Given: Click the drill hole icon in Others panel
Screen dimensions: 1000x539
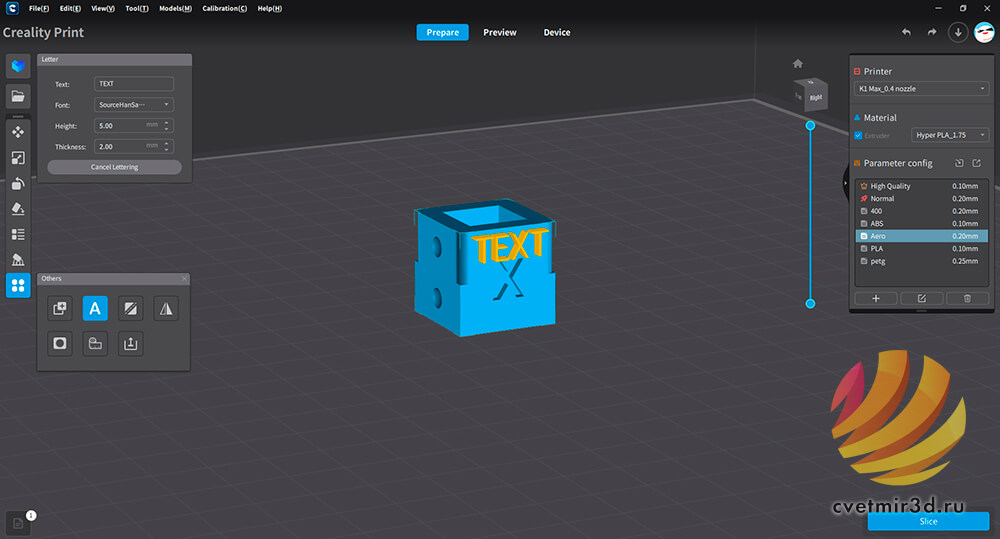Looking at the screenshot, I should [x=59, y=343].
